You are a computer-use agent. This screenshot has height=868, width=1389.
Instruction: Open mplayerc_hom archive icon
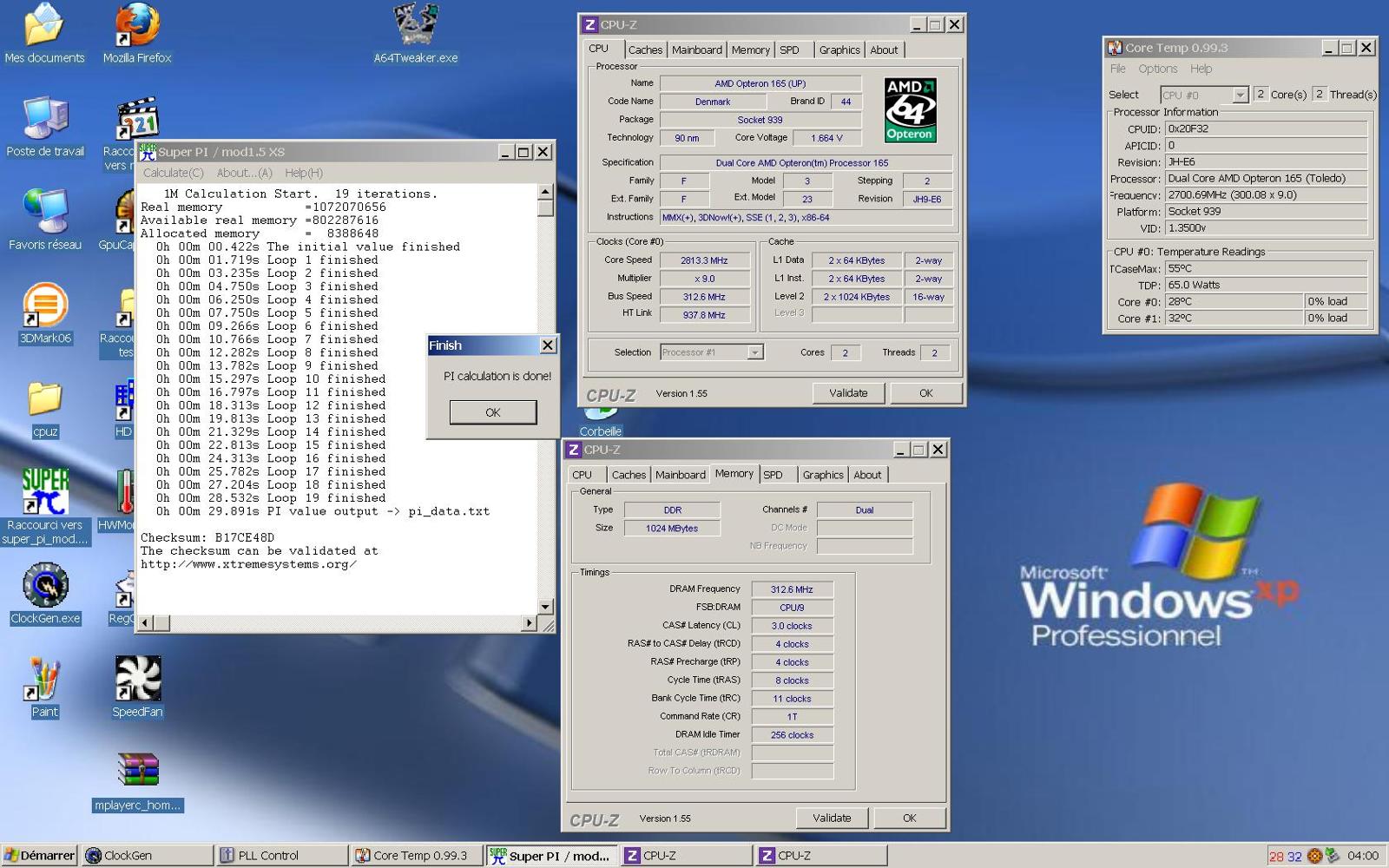point(138,781)
